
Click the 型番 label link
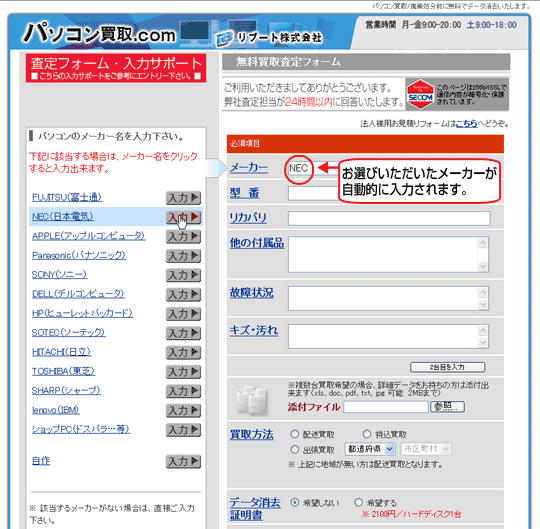tap(245, 193)
